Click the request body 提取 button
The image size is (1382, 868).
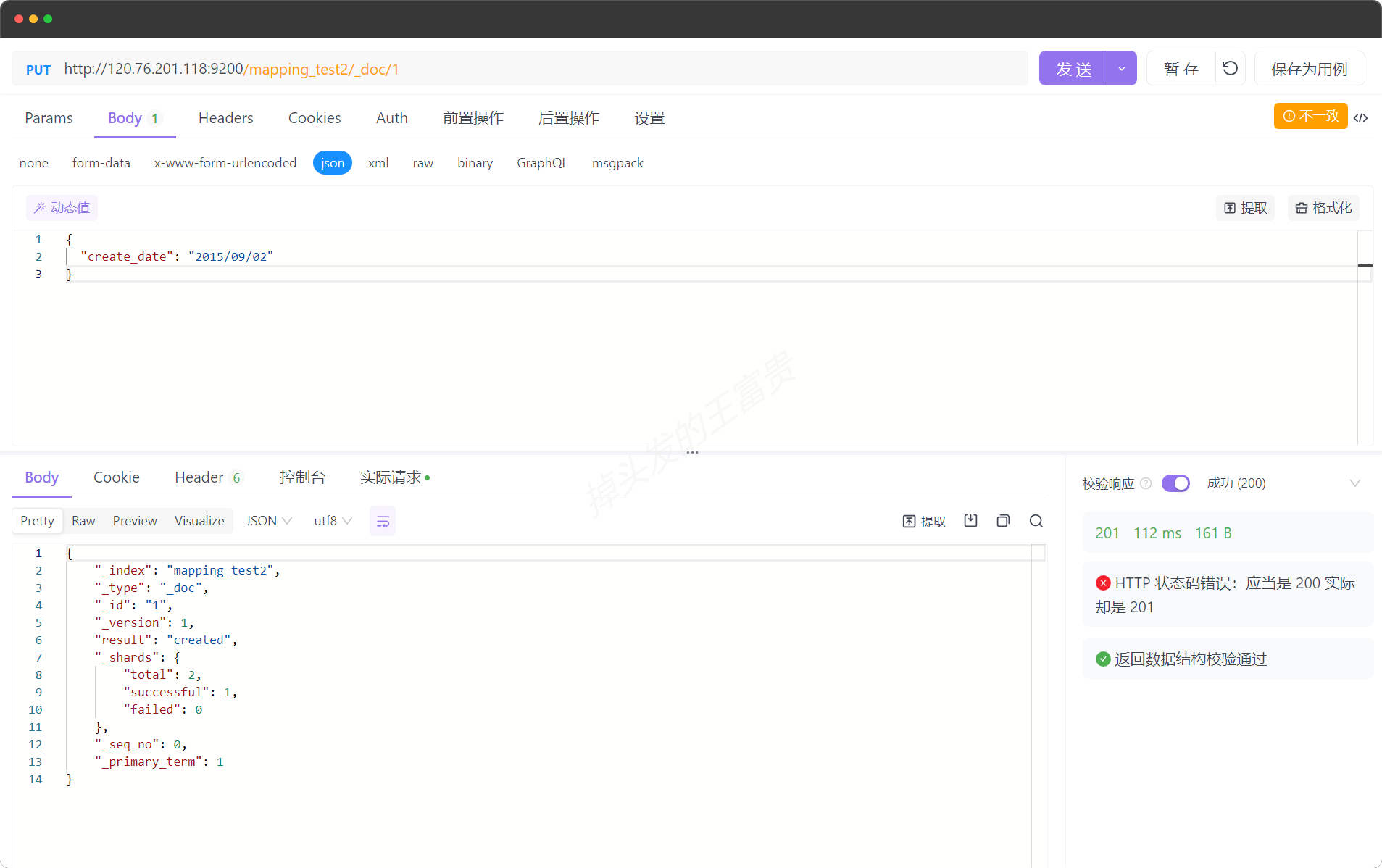1245,208
